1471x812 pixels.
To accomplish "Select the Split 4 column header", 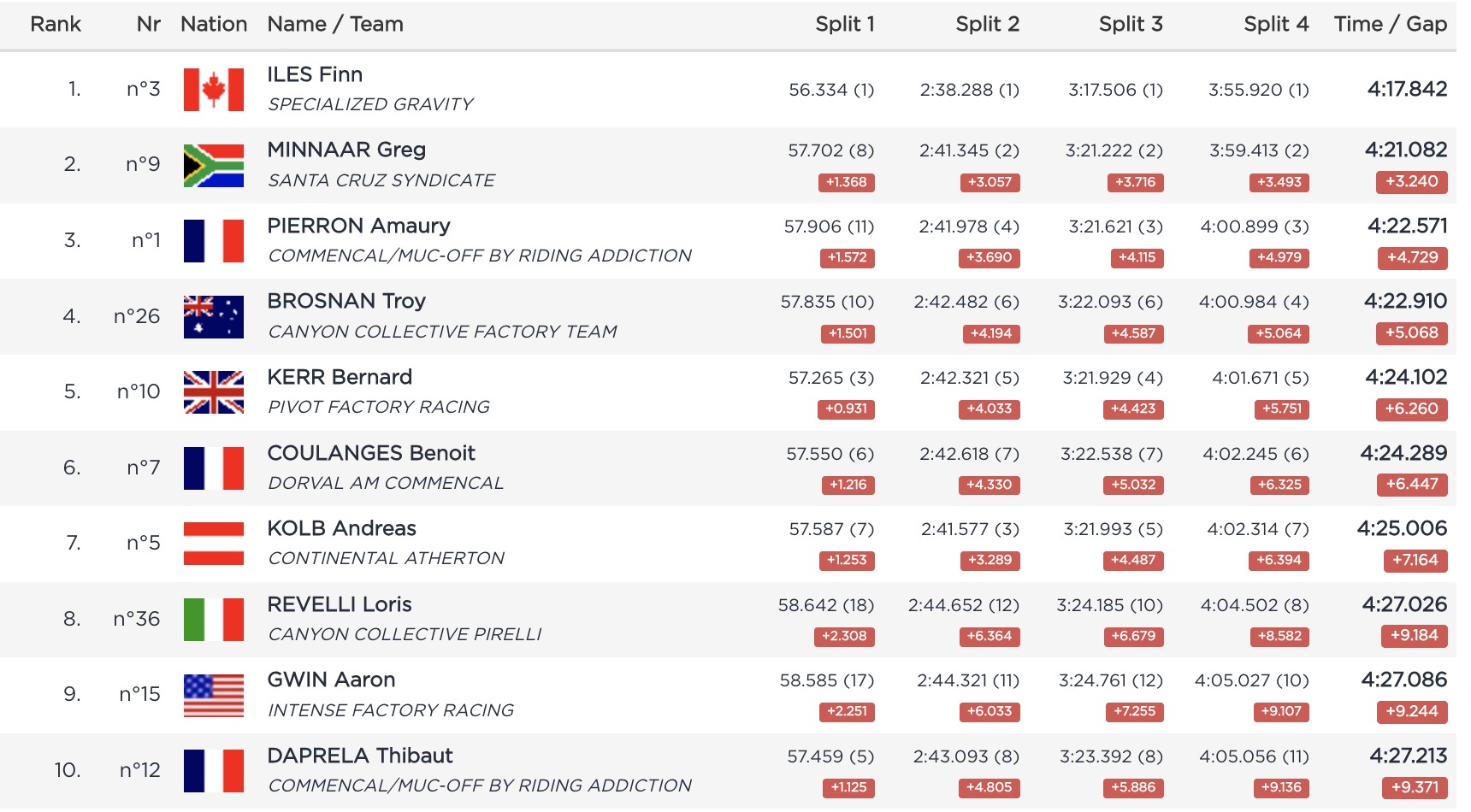I will (x=1276, y=24).
